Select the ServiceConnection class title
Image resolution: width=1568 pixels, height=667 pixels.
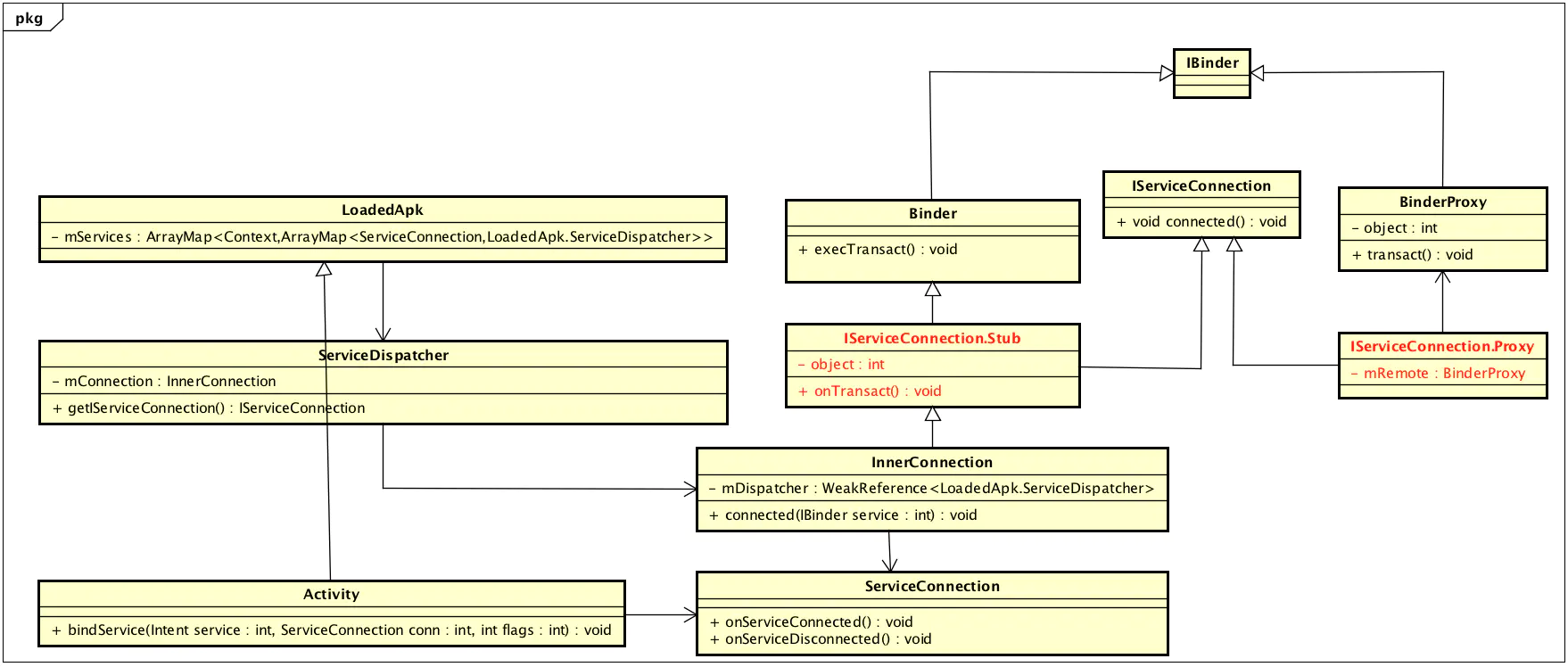[932, 587]
